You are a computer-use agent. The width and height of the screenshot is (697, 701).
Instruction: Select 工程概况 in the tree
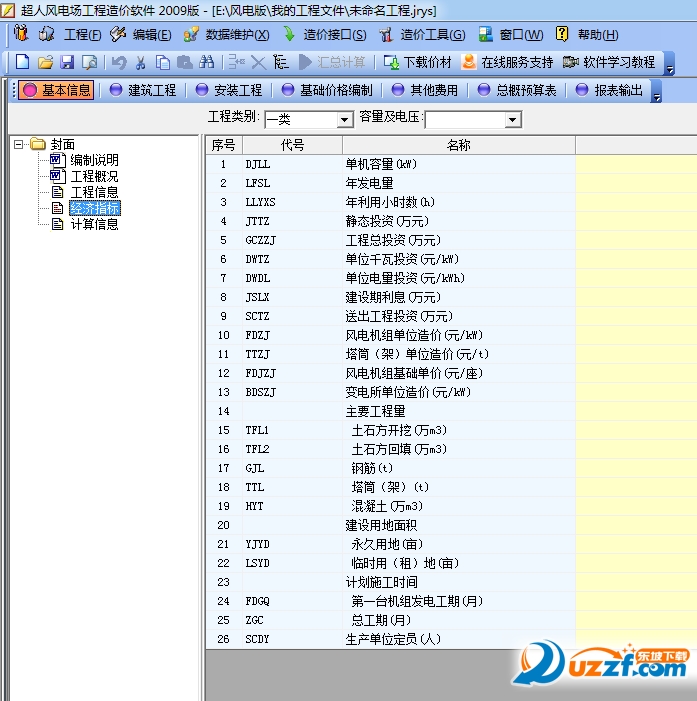[94, 176]
